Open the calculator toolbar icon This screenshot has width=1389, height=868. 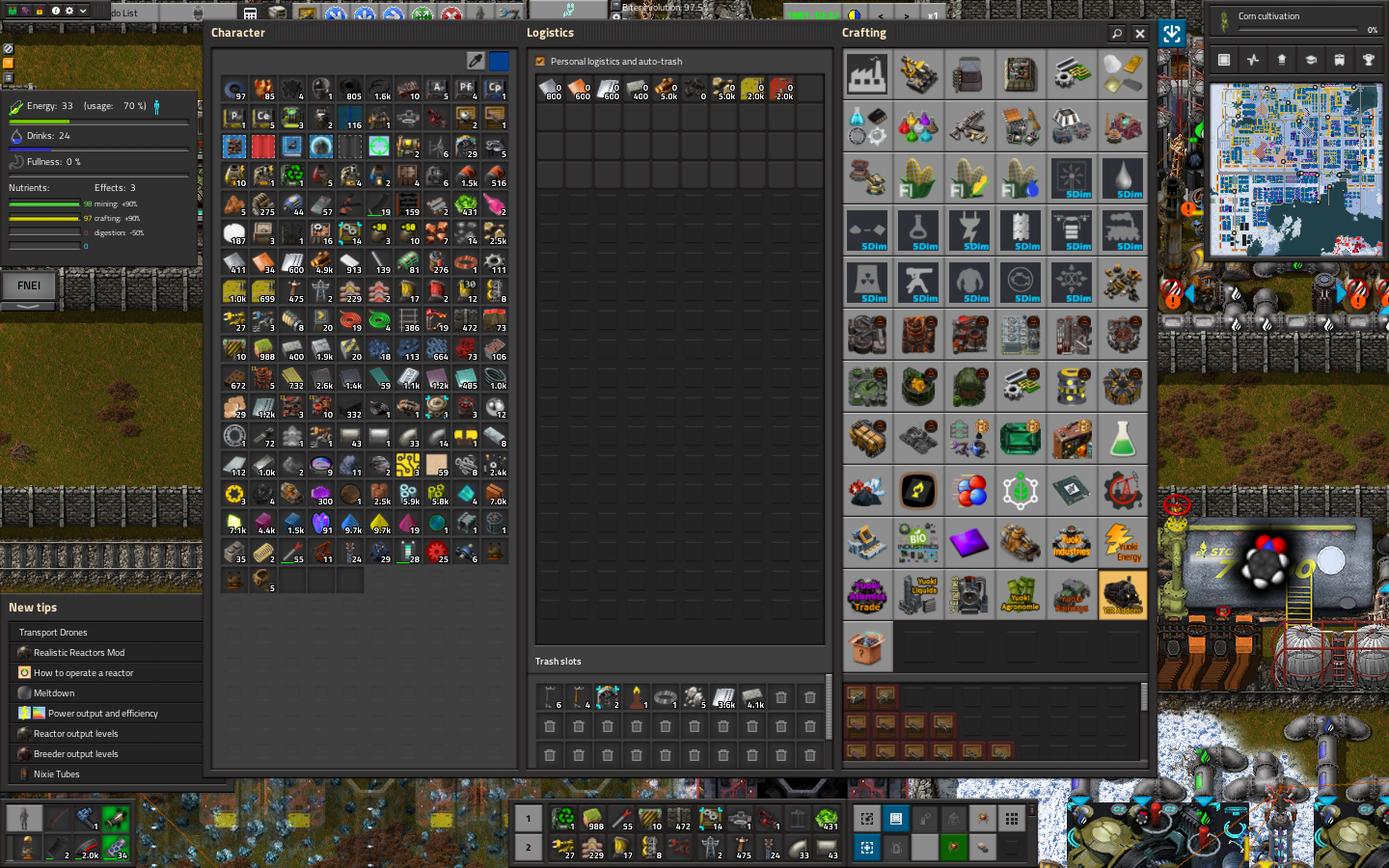pos(250,14)
